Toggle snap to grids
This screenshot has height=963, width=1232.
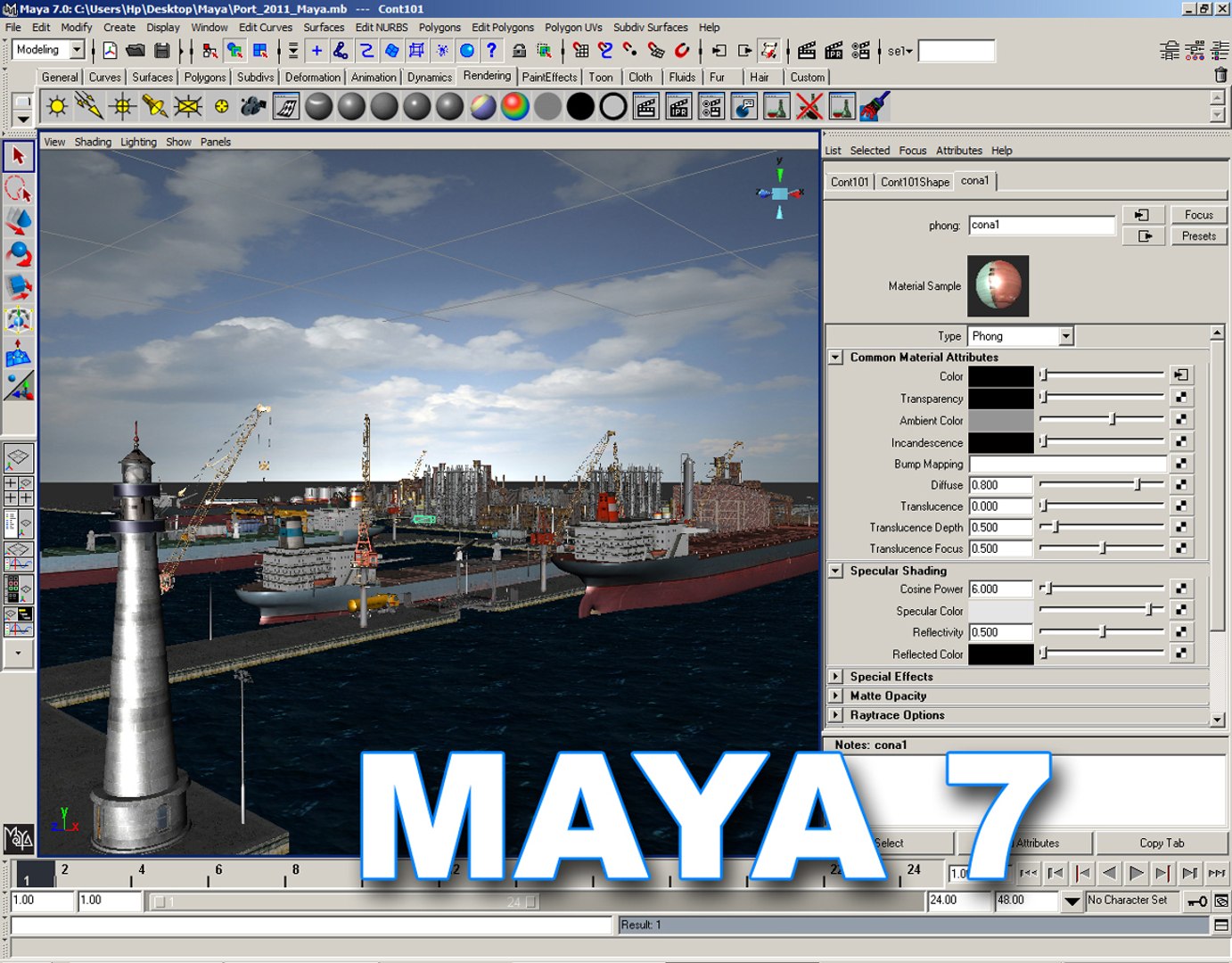(580, 51)
